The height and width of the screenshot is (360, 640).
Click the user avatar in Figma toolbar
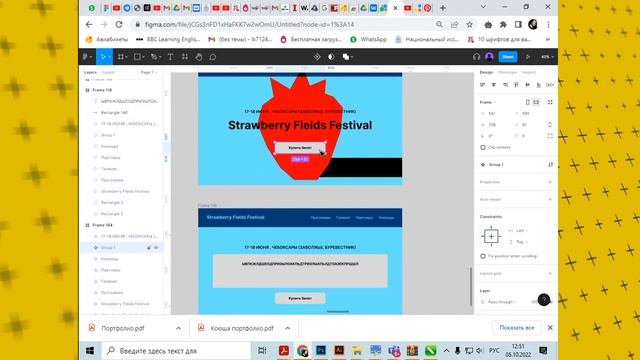[489, 57]
